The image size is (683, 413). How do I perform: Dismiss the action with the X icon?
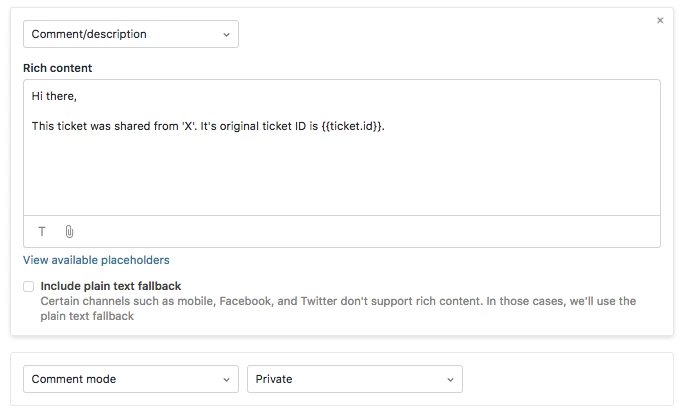[x=660, y=20]
